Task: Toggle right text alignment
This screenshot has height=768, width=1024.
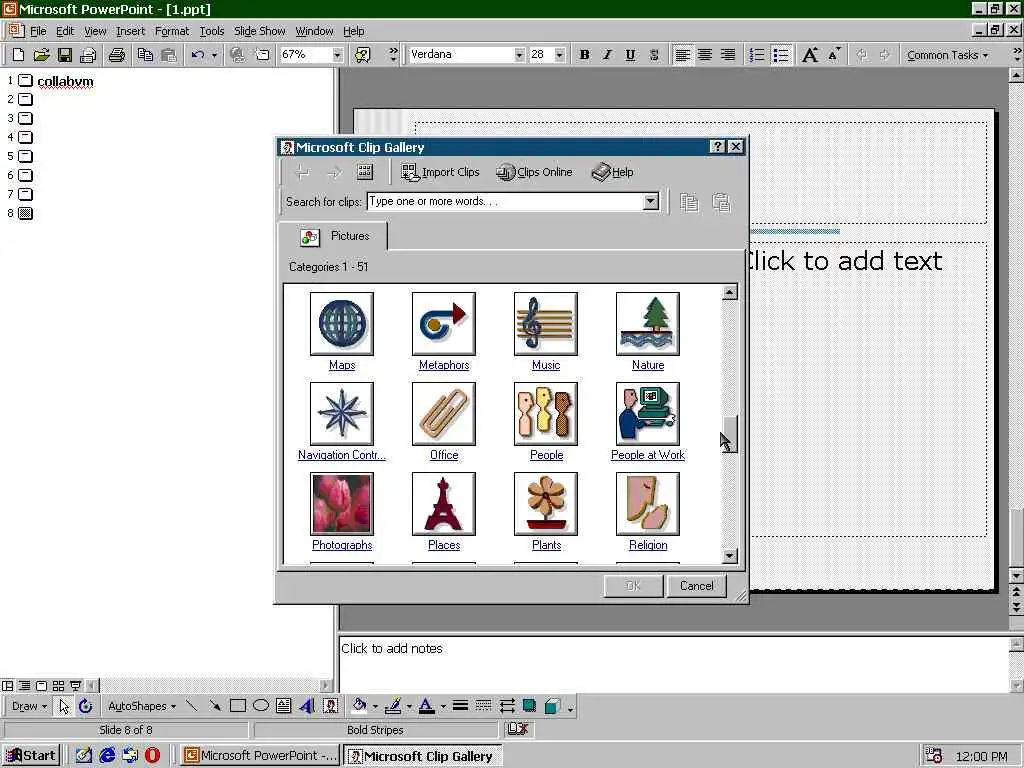Action: tap(728, 55)
